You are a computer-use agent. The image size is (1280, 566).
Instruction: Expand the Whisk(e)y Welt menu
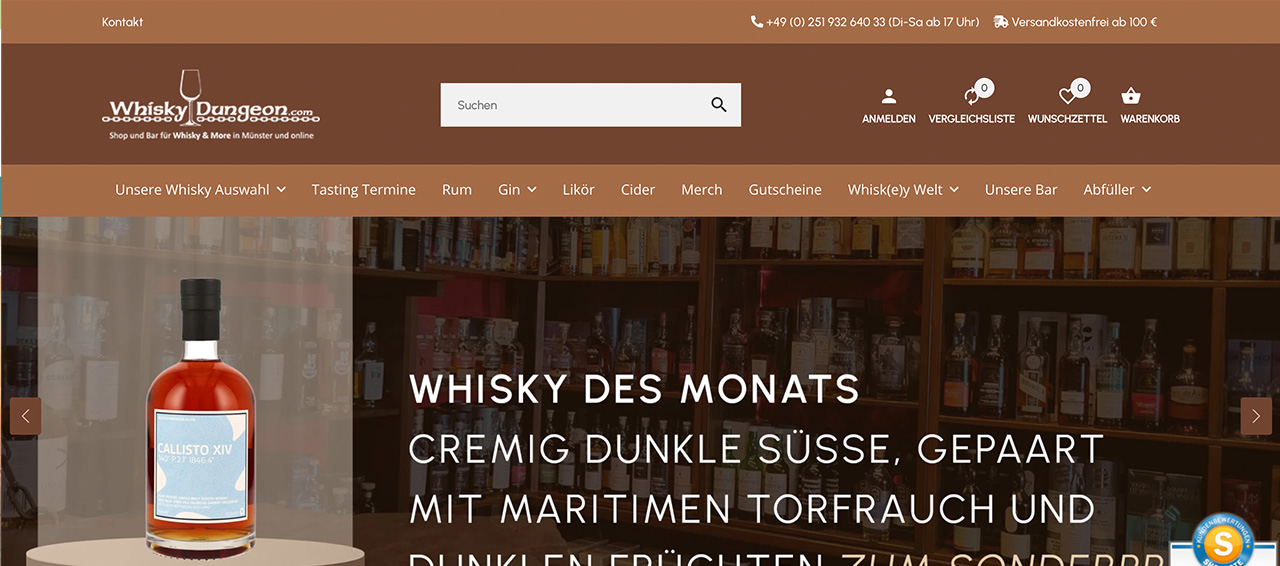click(x=903, y=190)
